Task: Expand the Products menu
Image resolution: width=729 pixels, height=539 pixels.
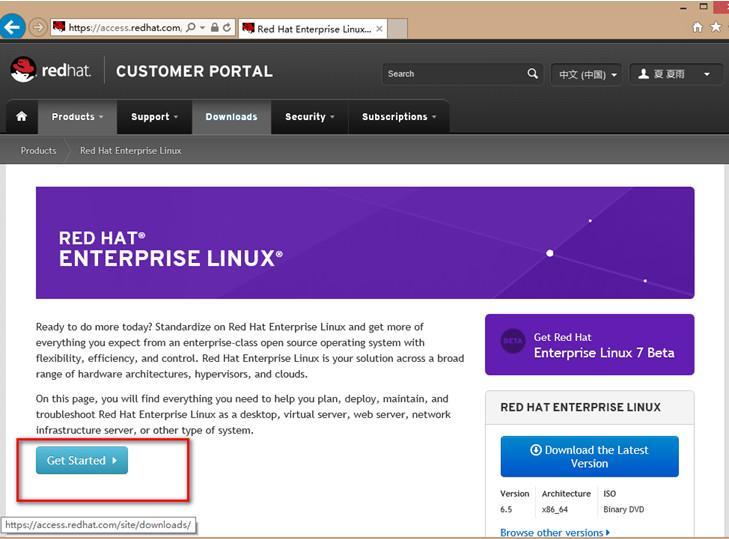Action: [x=77, y=117]
